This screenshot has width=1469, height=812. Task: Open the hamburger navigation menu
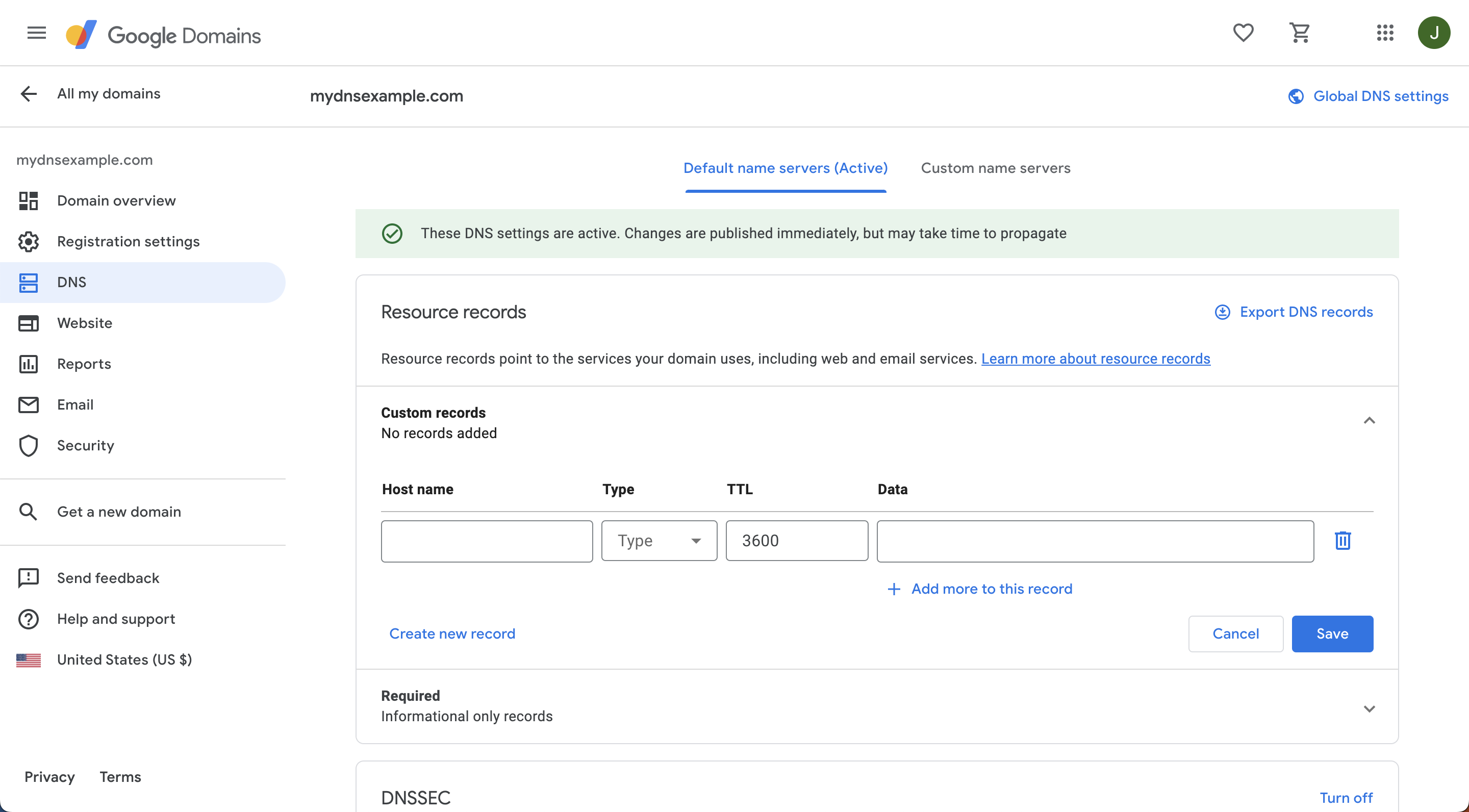[36, 33]
